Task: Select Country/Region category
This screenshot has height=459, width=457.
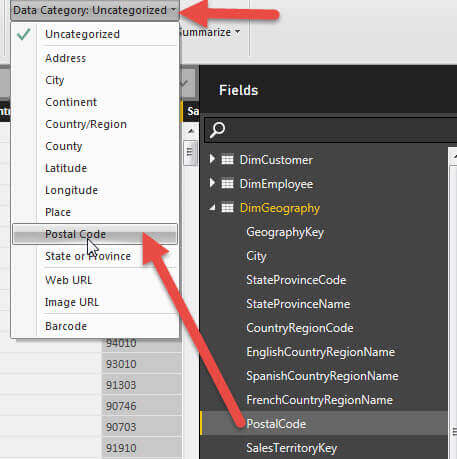Action: (95, 124)
